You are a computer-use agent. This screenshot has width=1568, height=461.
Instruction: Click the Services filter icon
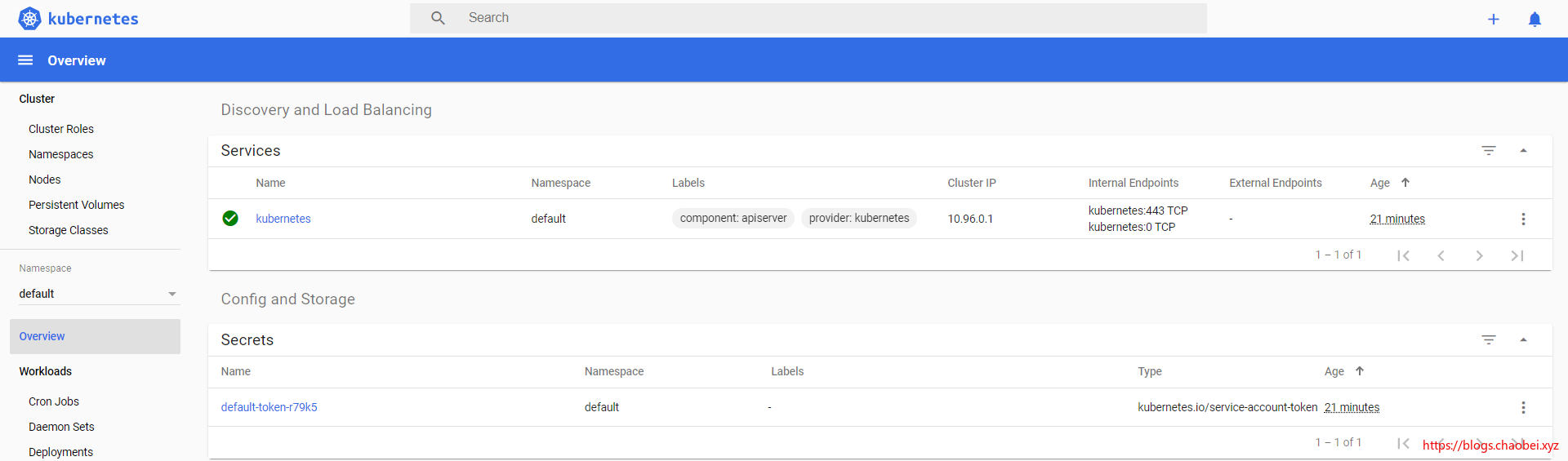pos(1488,151)
